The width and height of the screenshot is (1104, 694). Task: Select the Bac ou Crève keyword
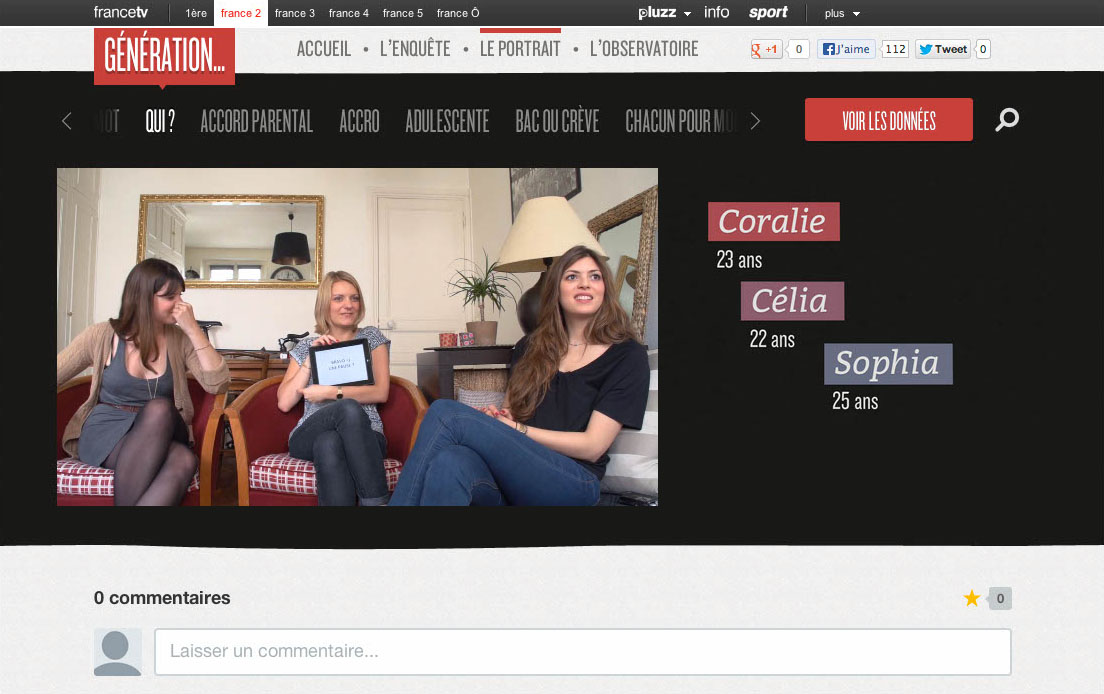click(557, 121)
